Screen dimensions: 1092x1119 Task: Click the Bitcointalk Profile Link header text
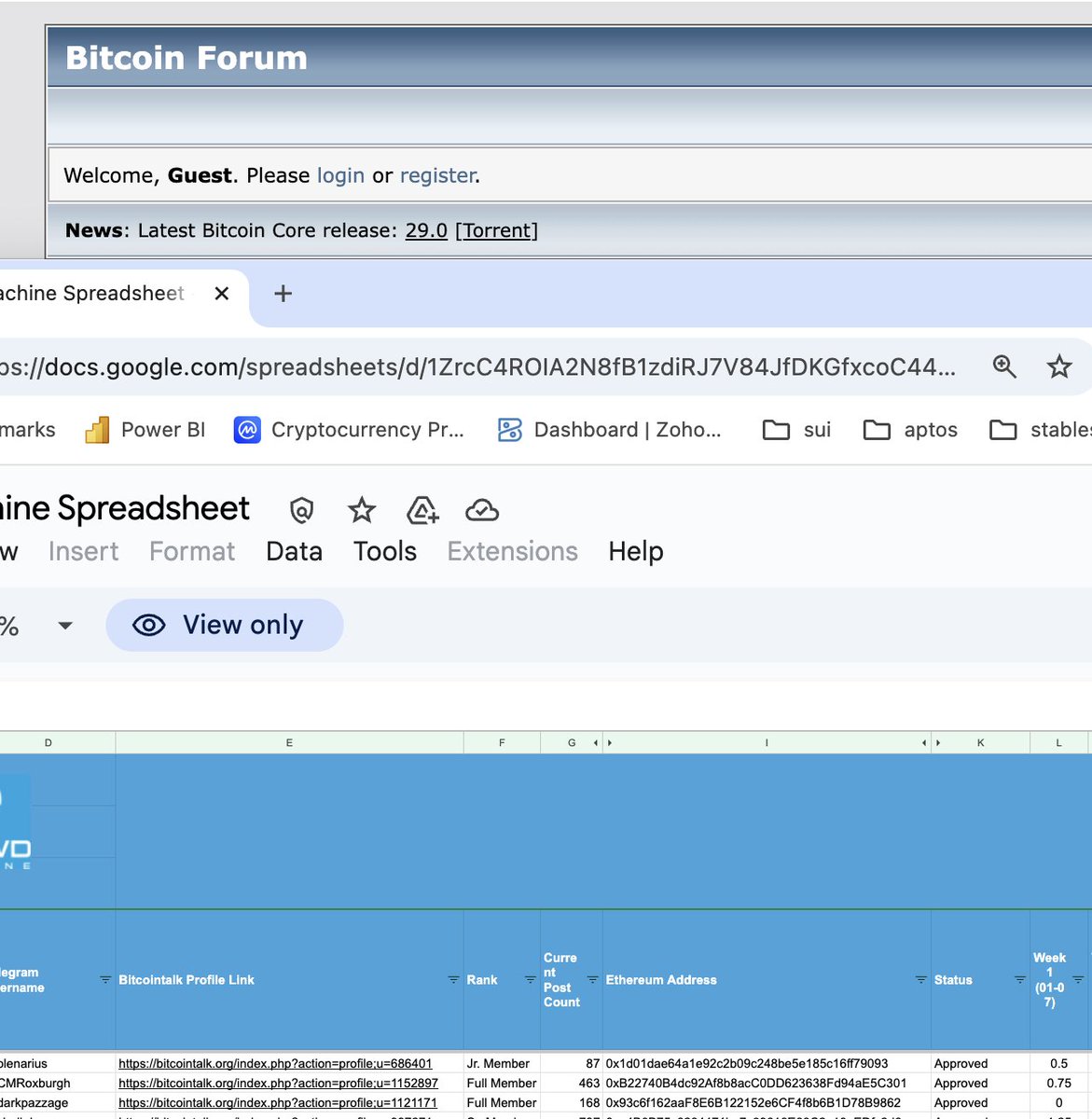[187, 980]
